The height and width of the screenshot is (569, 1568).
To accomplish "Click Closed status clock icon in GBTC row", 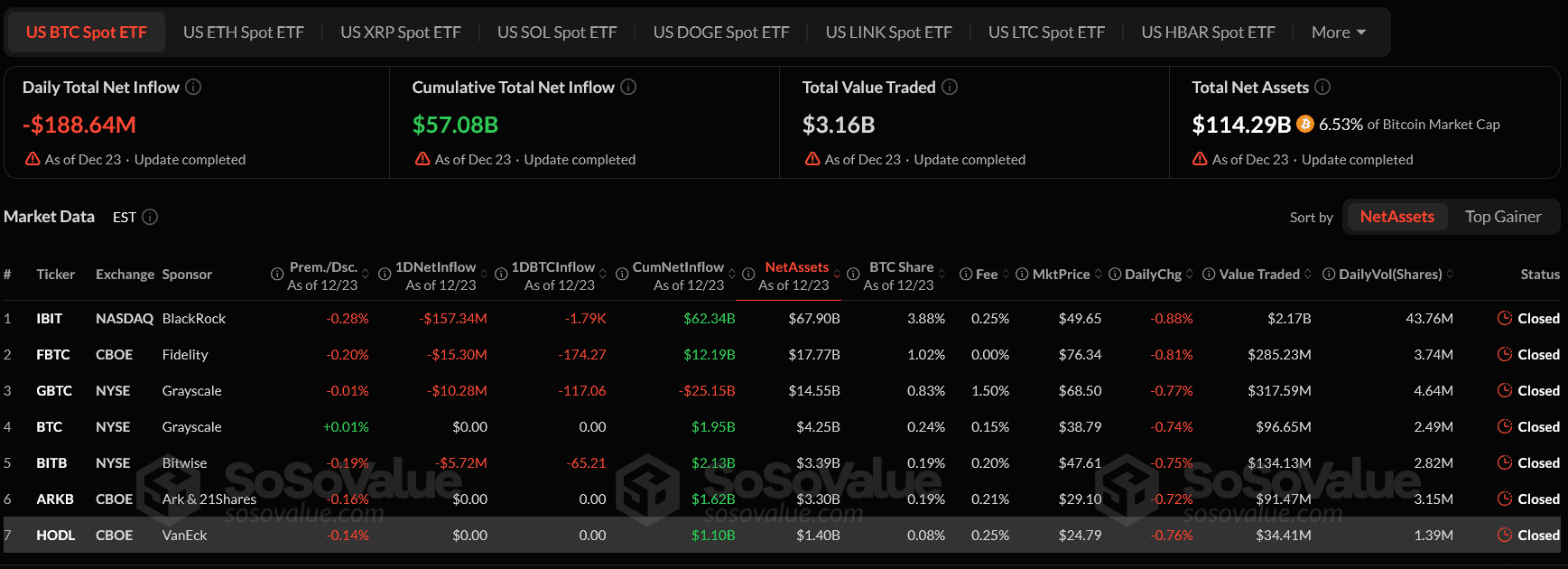I will [1505, 390].
